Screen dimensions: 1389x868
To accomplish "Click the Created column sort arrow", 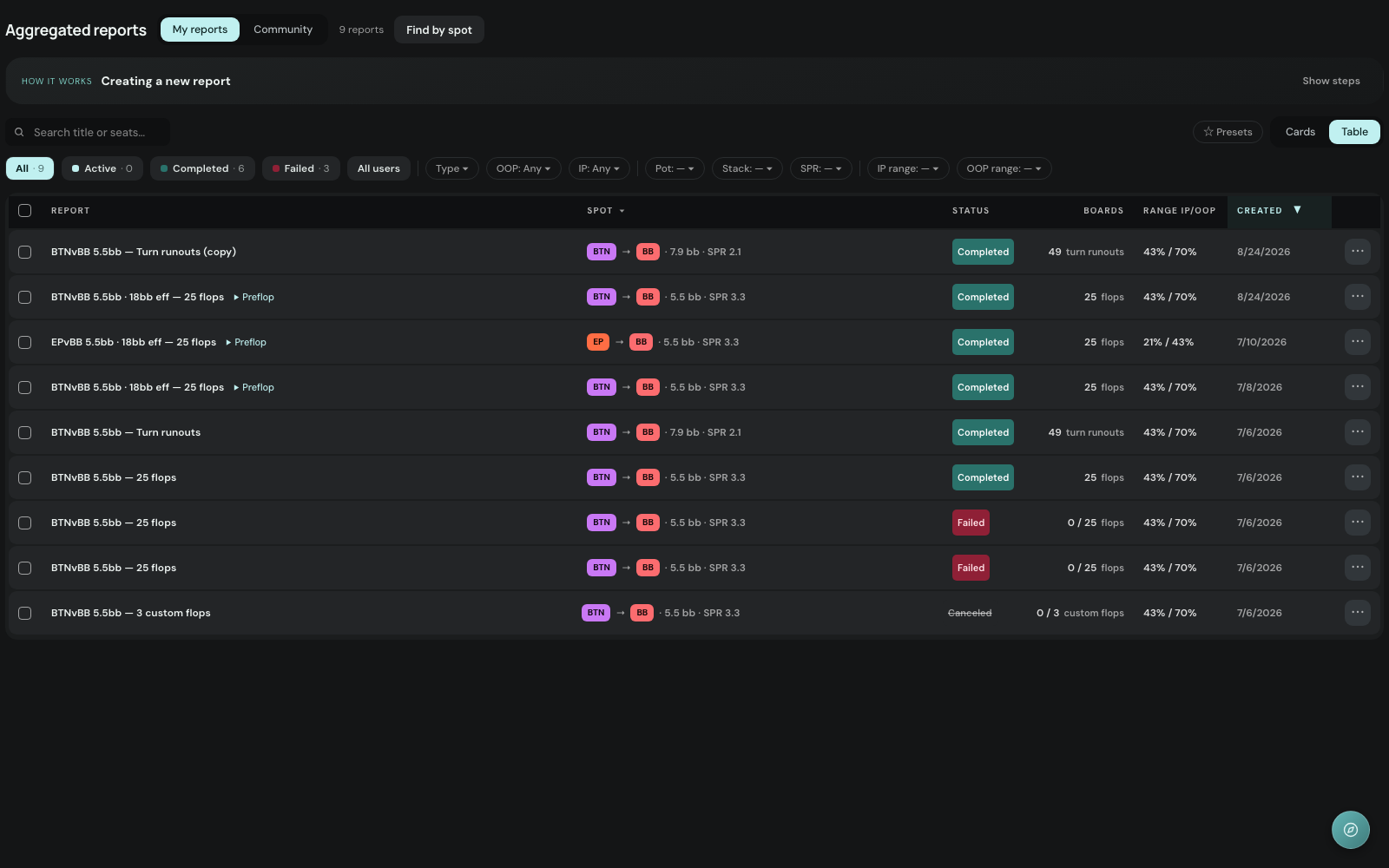I will (x=1297, y=210).
